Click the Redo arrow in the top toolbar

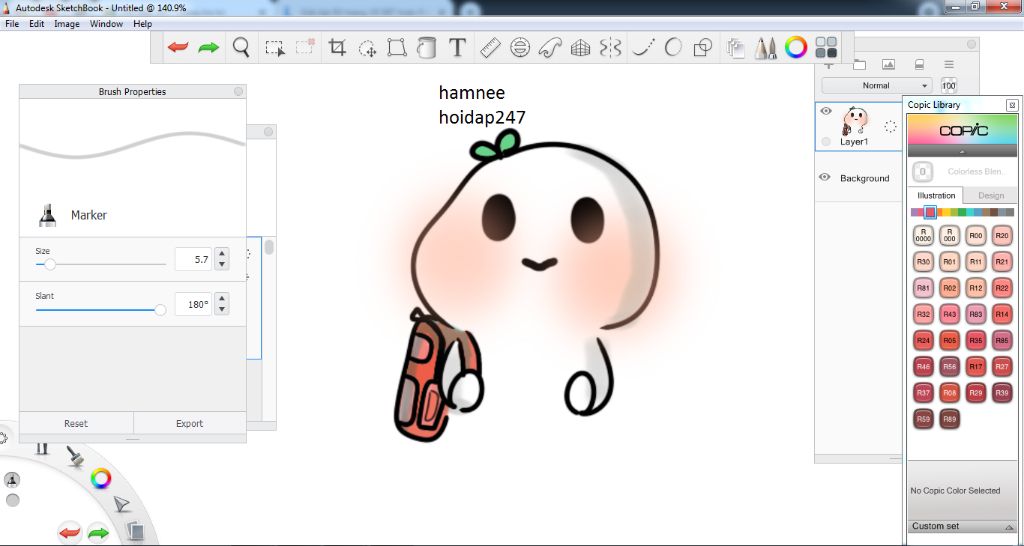tap(208, 47)
